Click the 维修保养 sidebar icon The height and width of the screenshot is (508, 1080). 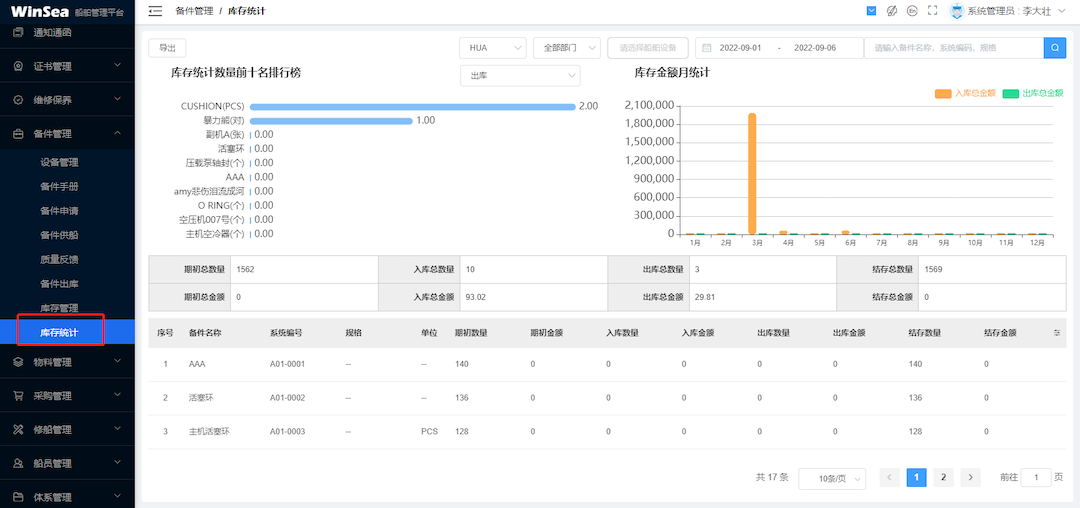19,100
